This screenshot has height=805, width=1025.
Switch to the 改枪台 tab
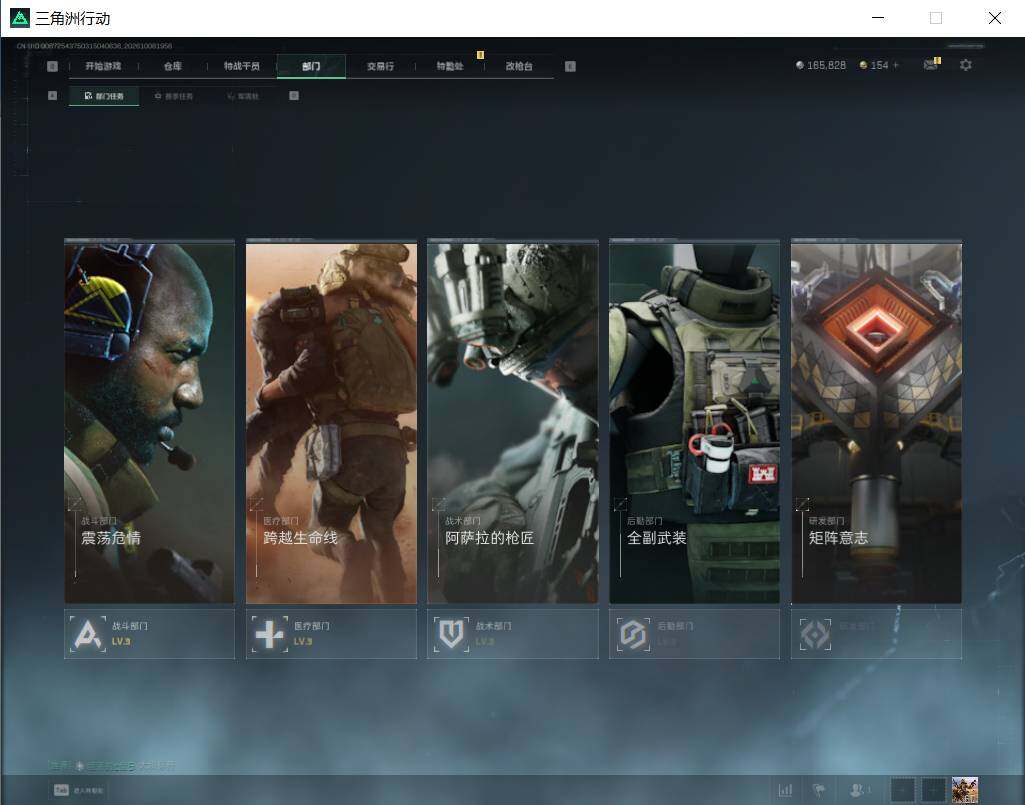519,66
